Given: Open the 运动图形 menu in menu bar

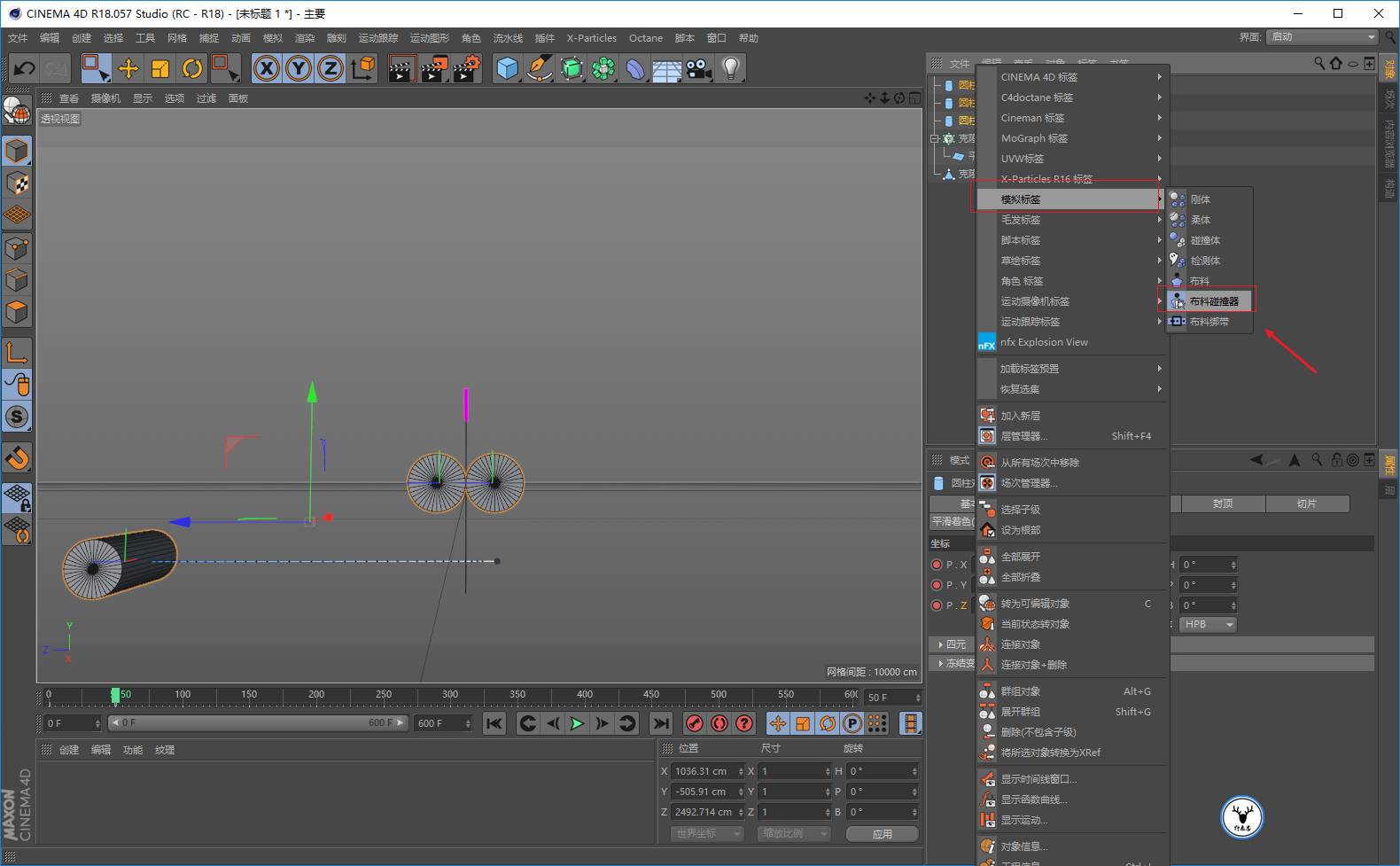Looking at the screenshot, I should [x=430, y=38].
